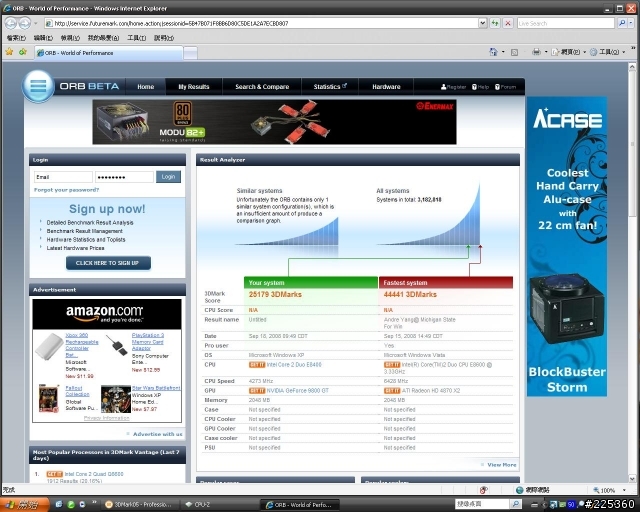Open the File menu in menu bar
This screenshot has width=640, height=512.
tap(16, 38)
